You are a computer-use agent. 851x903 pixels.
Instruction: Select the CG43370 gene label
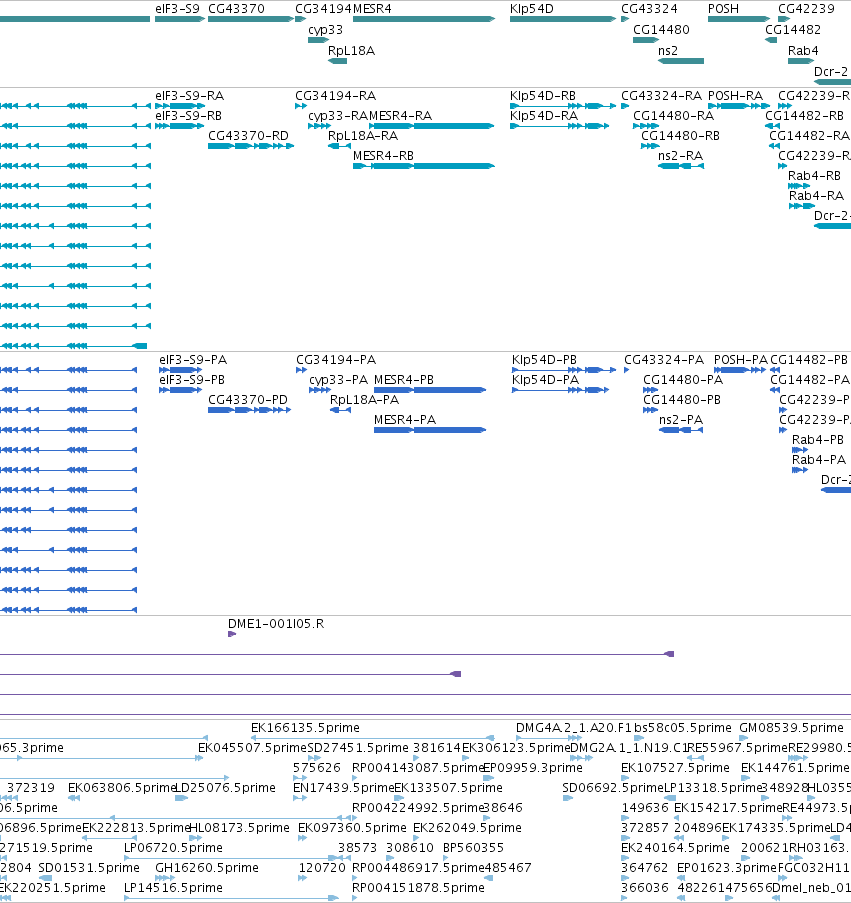(236, 9)
